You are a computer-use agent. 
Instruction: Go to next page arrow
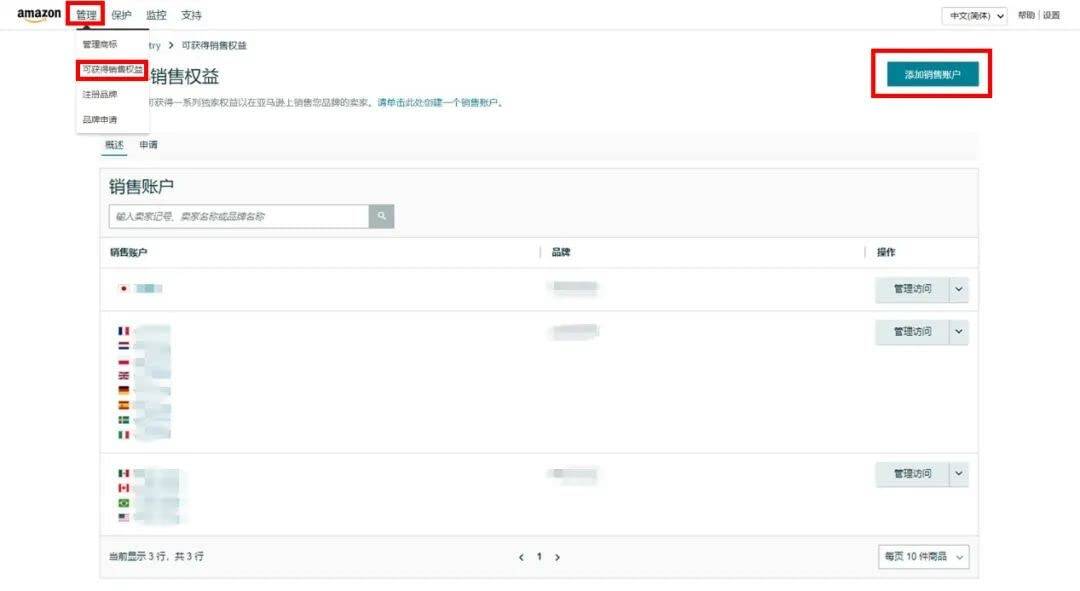(x=557, y=557)
